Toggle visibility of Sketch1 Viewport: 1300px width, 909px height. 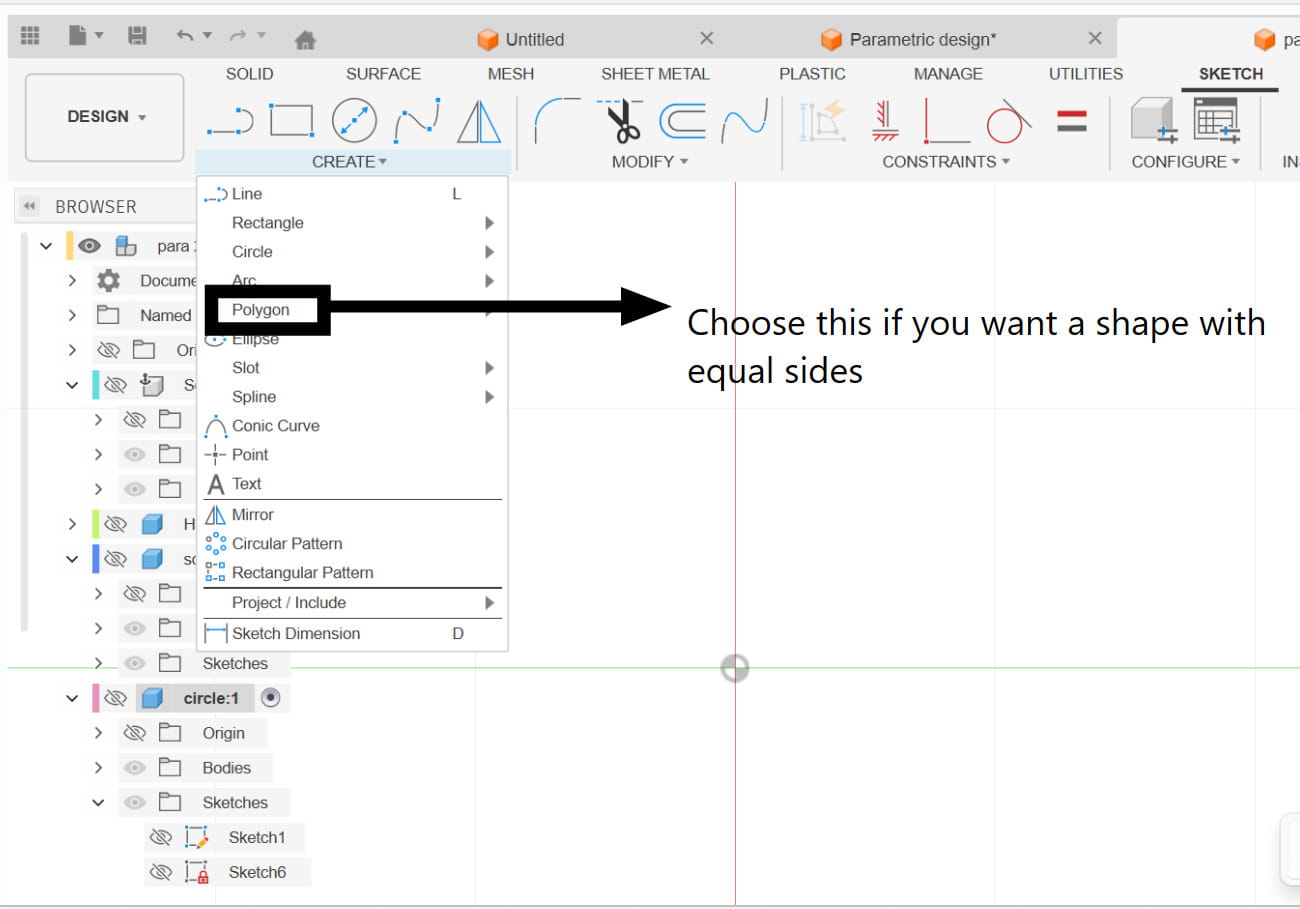tap(160, 837)
